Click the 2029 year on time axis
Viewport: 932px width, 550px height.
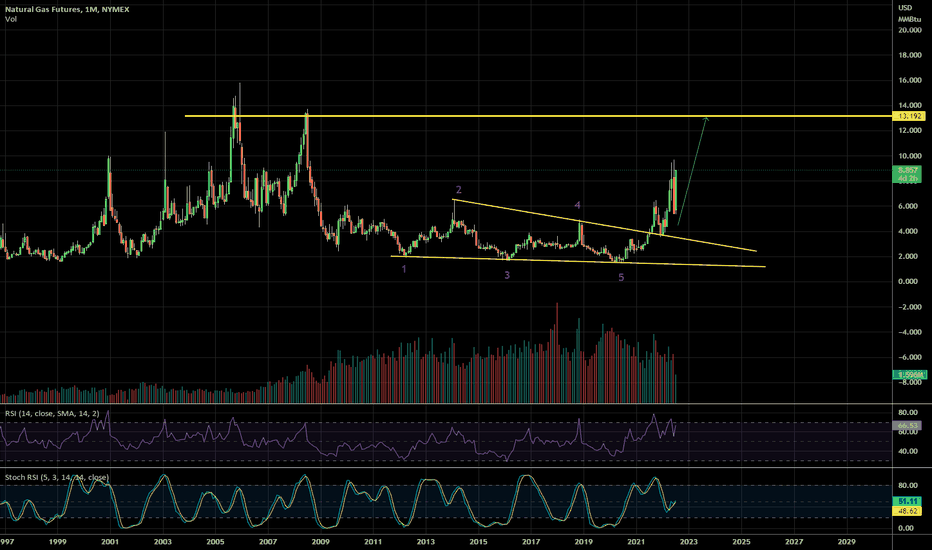846,542
